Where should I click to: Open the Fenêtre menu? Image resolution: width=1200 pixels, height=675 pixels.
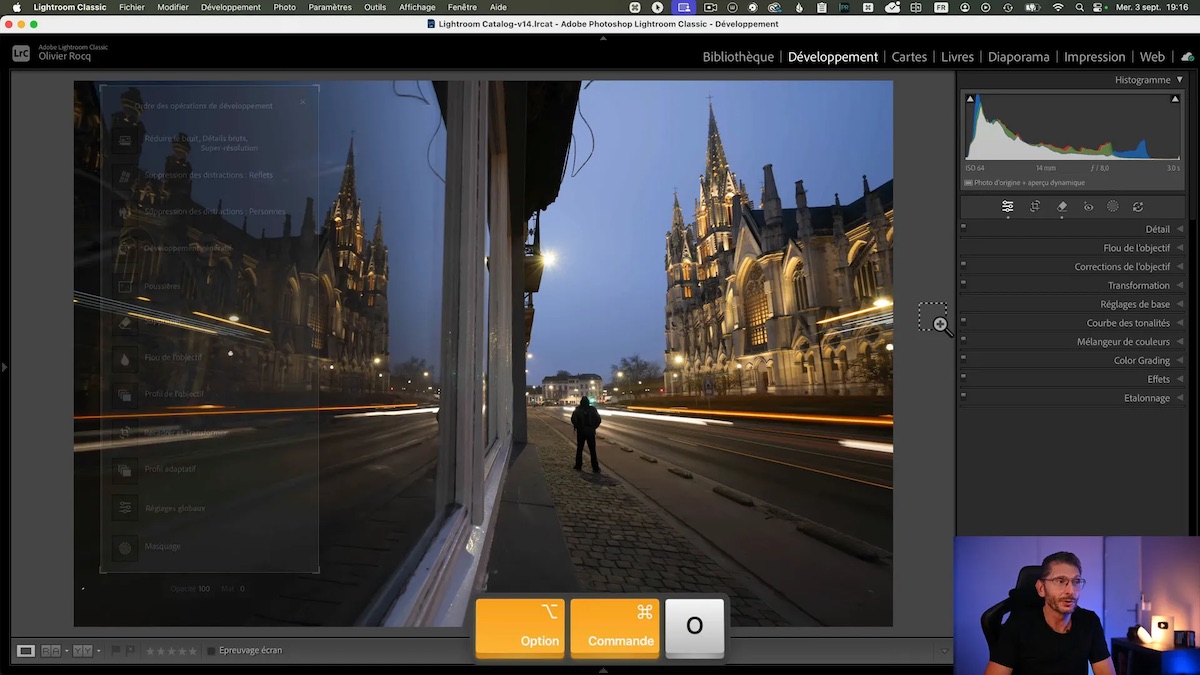[462, 7]
